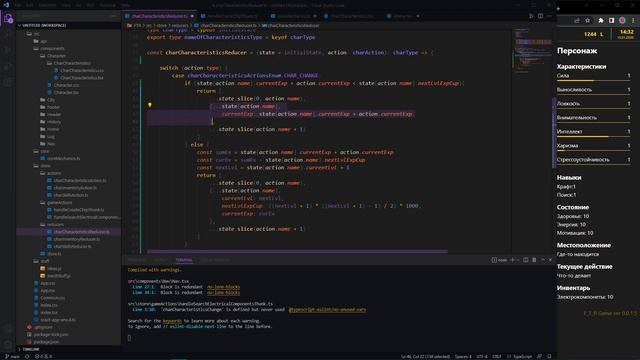Viewport: 640px width, 360px height.
Task: Click charCharacteristicsReducer breadcrumb symbol
Action: click(x=291, y=25)
